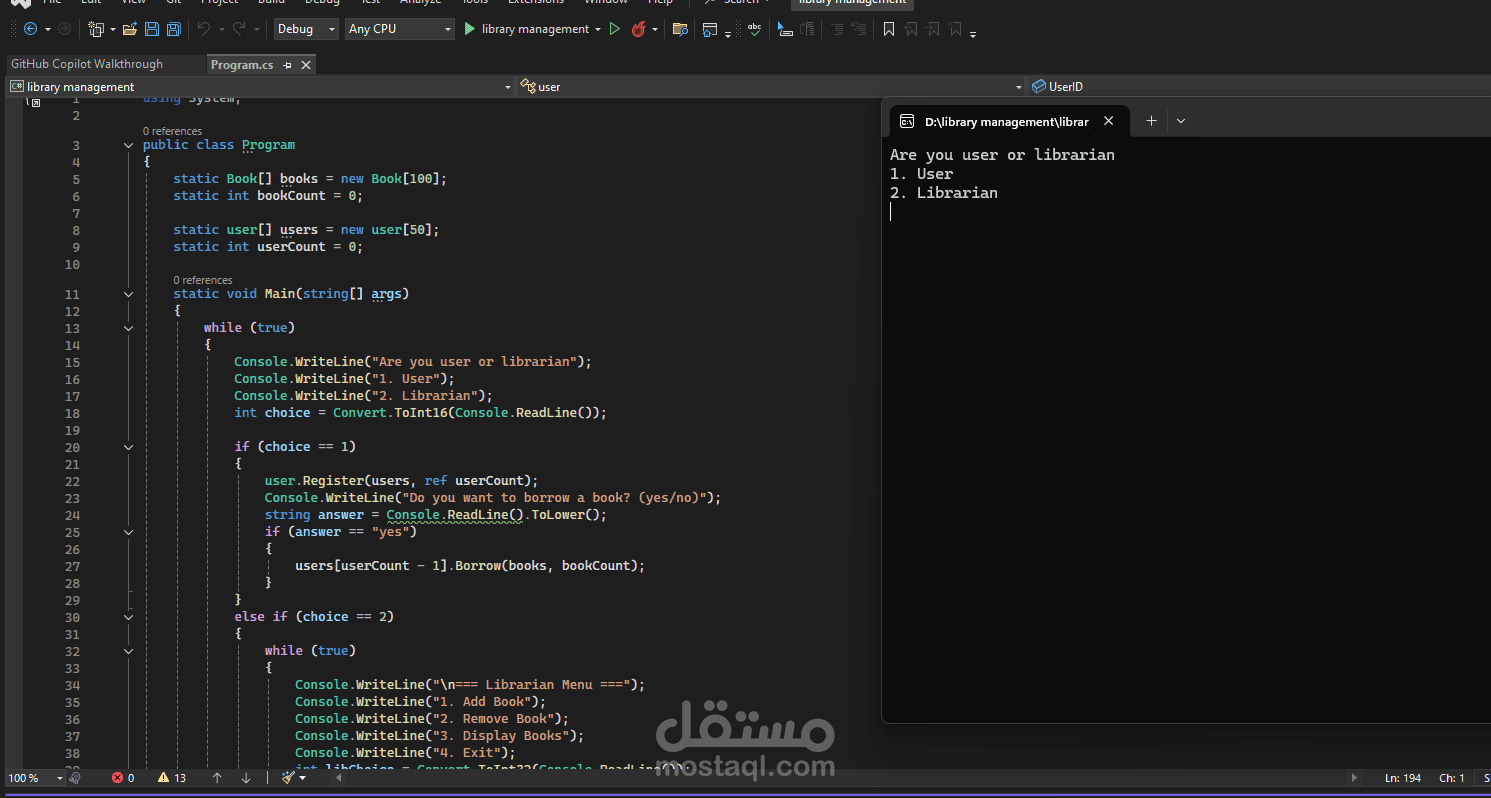The image size is (1491, 798).
Task: Open the zoom level 100 % dropdown
Action: pyautogui.click(x=59, y=778)
